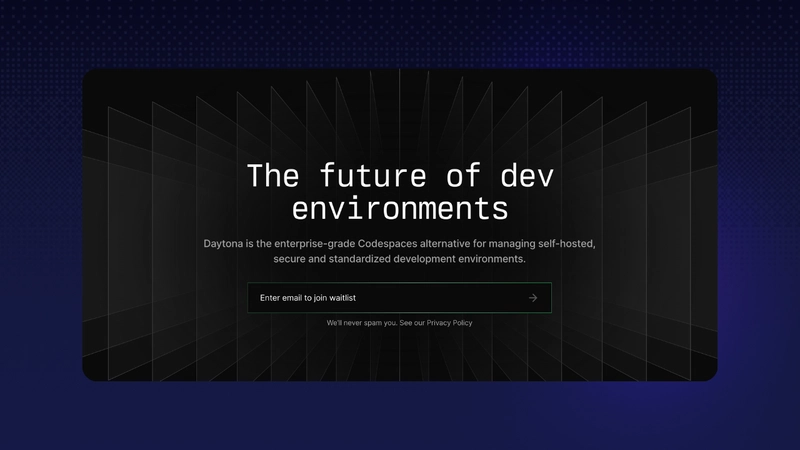
Task: Click the word 'Daytona' in the description
Action: [x=226, y=243]
